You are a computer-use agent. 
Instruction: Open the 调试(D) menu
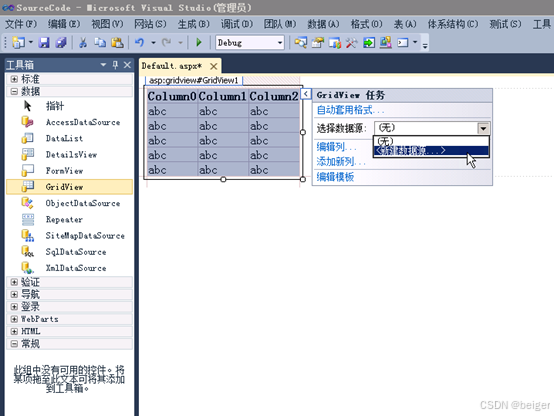[237, 24]
